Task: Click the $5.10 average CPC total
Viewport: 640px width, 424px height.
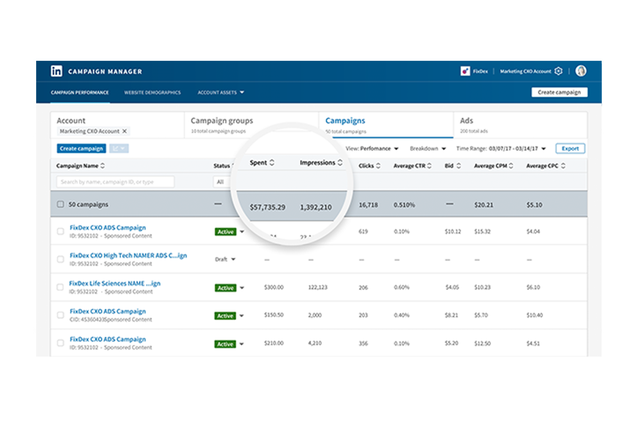Action: click(534, 205)
